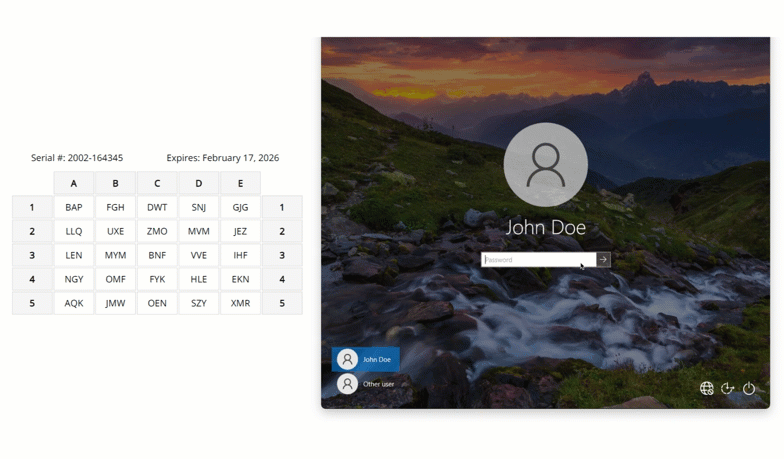Click grid cell IHF

(240, 256)
